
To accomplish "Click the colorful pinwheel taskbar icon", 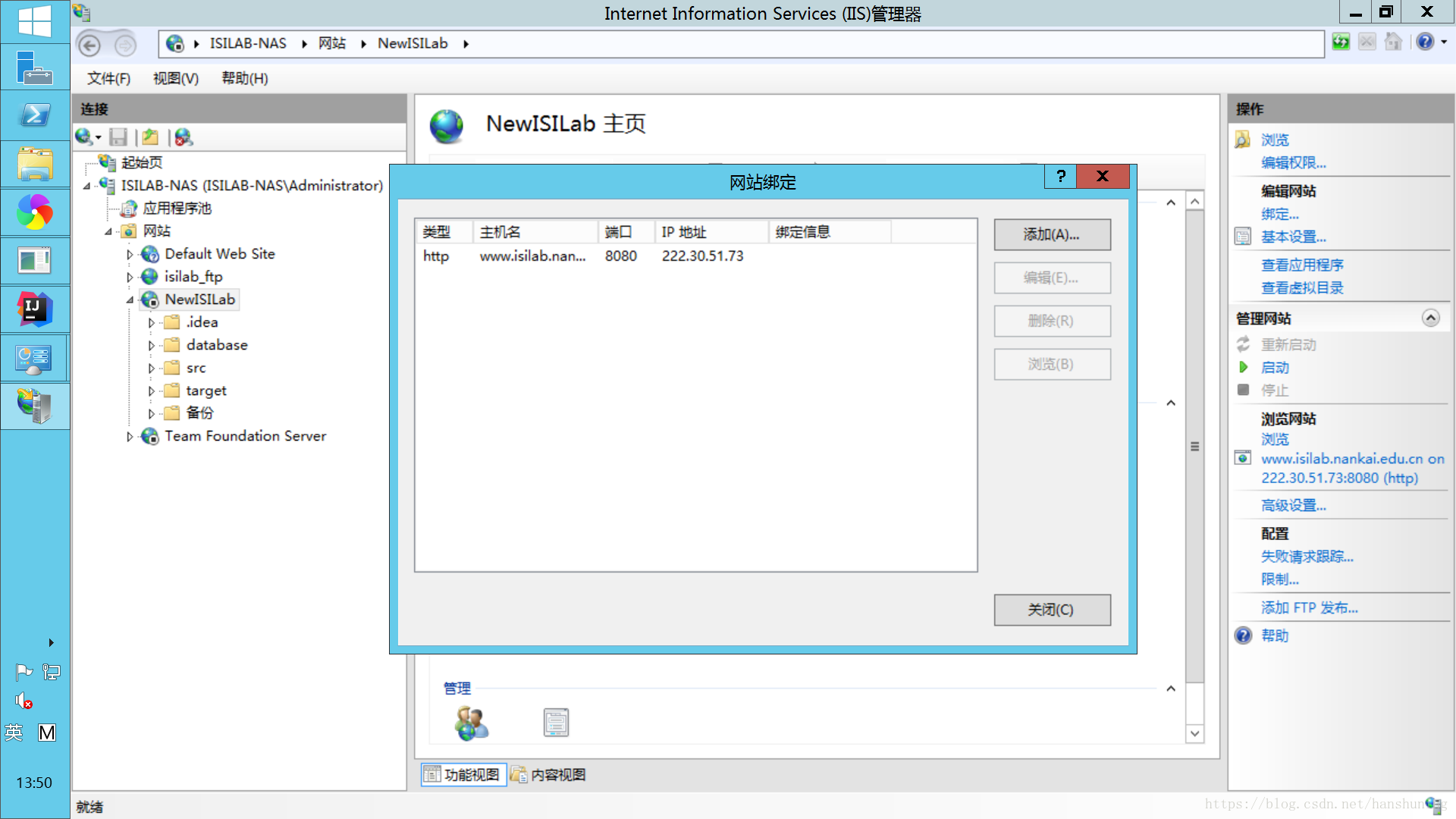I will pyautogui.click(x=35, y=212).
